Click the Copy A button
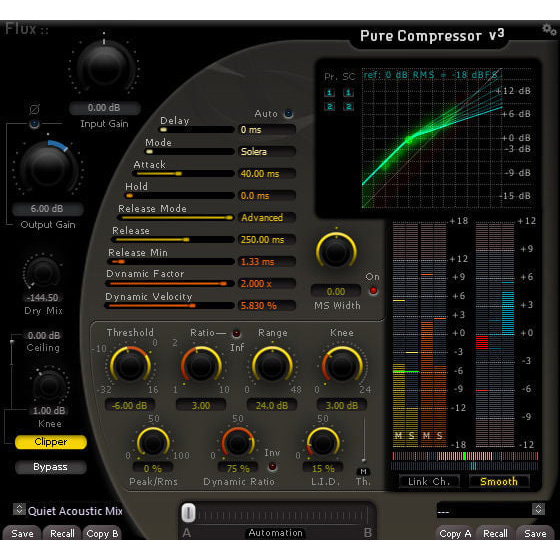 point(455,533)
